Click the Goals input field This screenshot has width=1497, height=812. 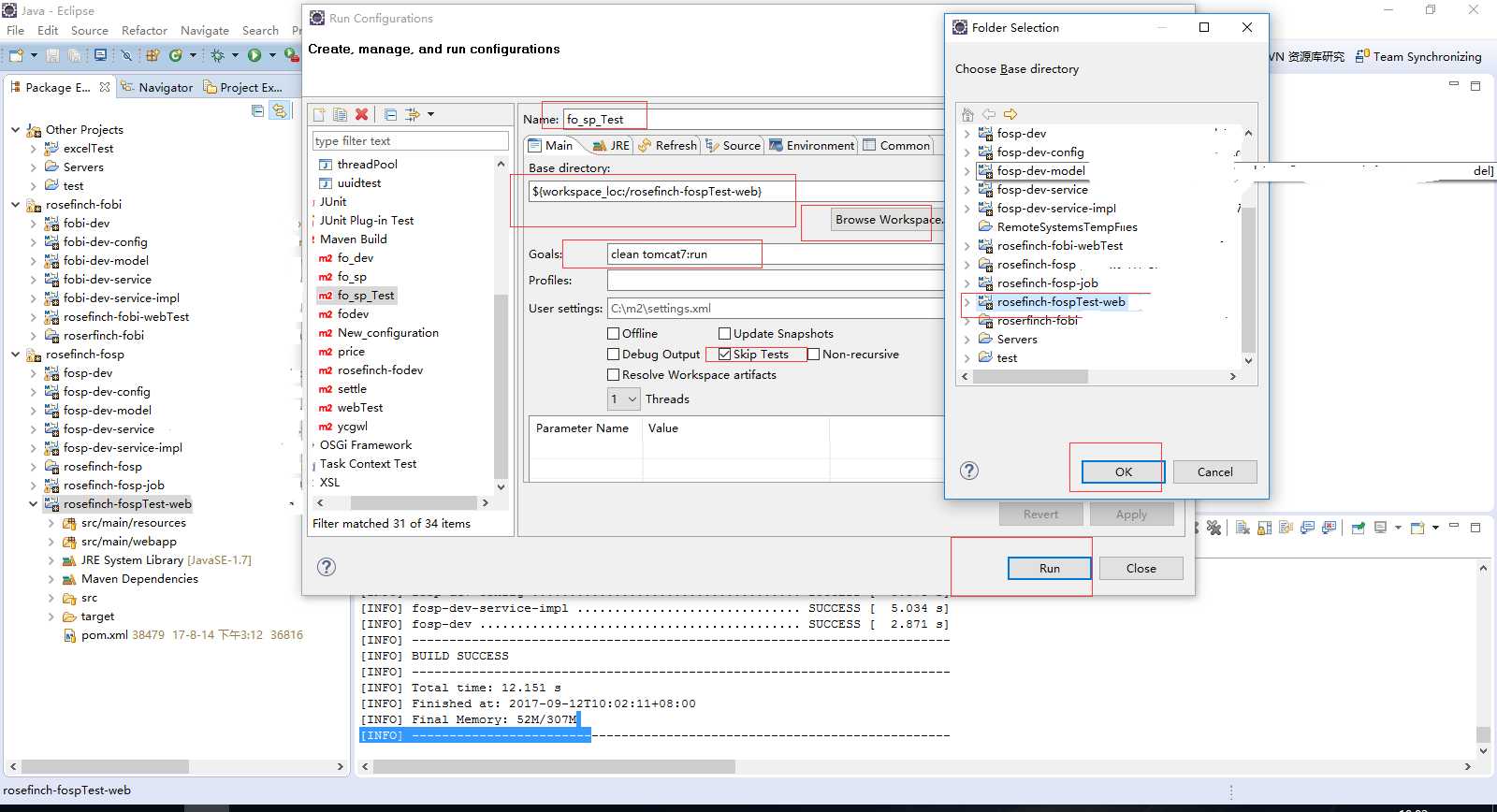point(776,254)
